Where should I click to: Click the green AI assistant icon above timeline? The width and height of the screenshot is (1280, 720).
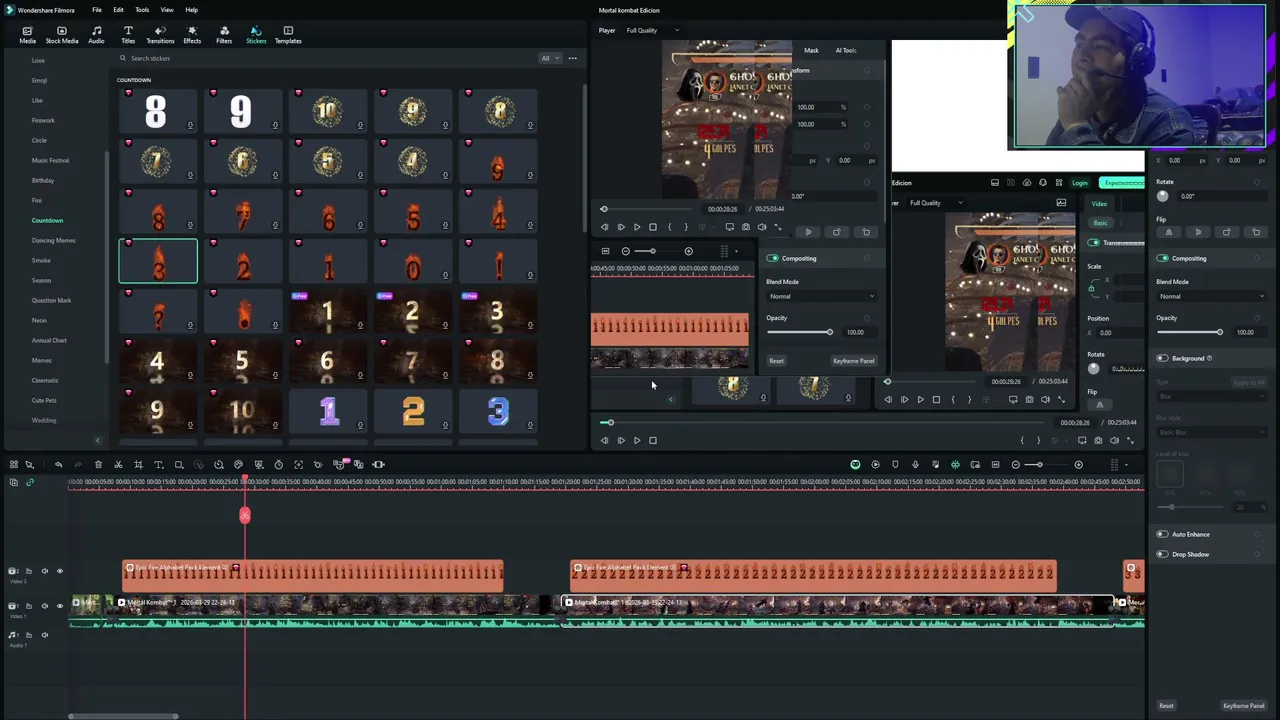click(855, 465)
